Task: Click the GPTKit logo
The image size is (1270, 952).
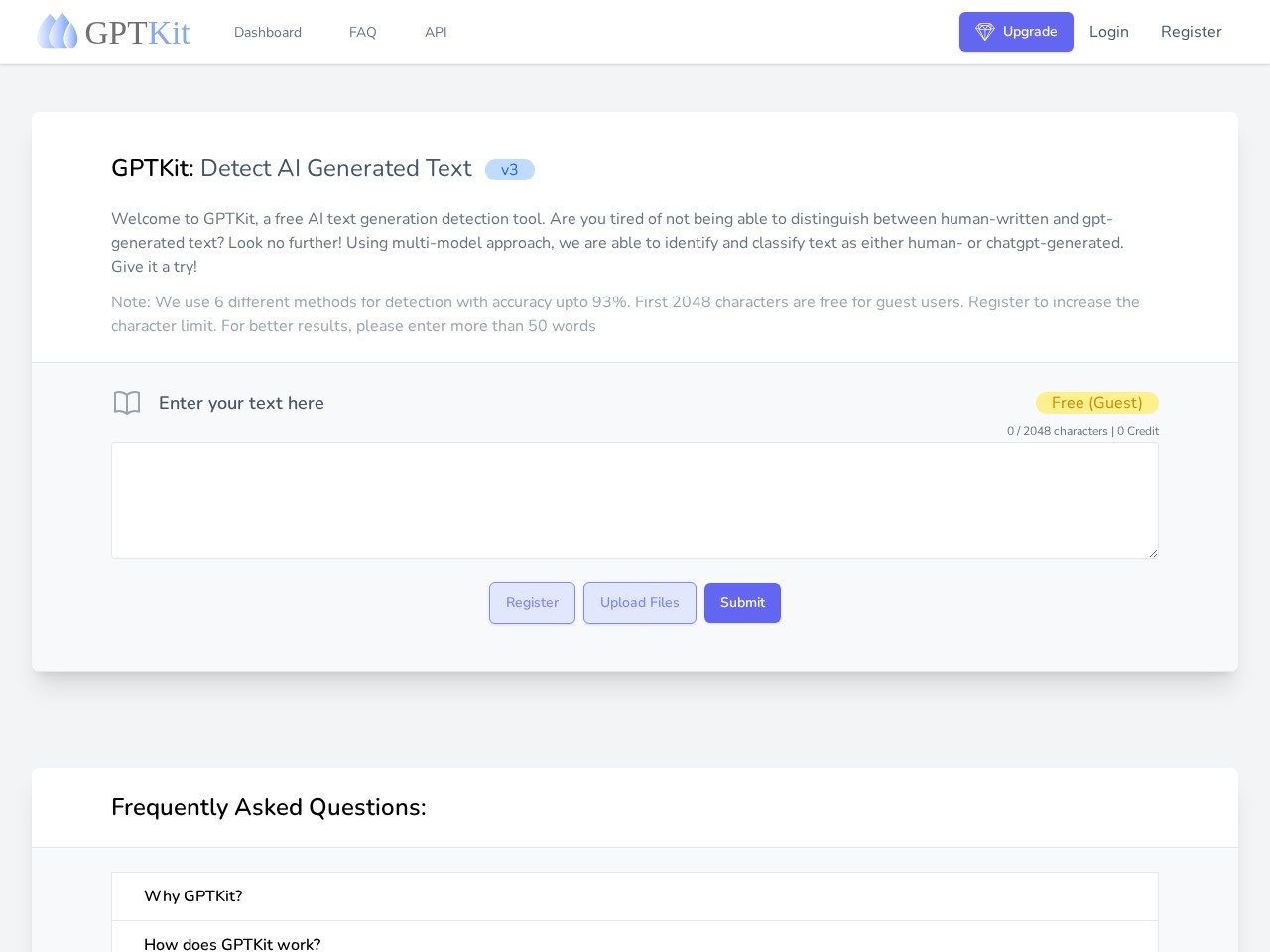Action: (113, 31)
